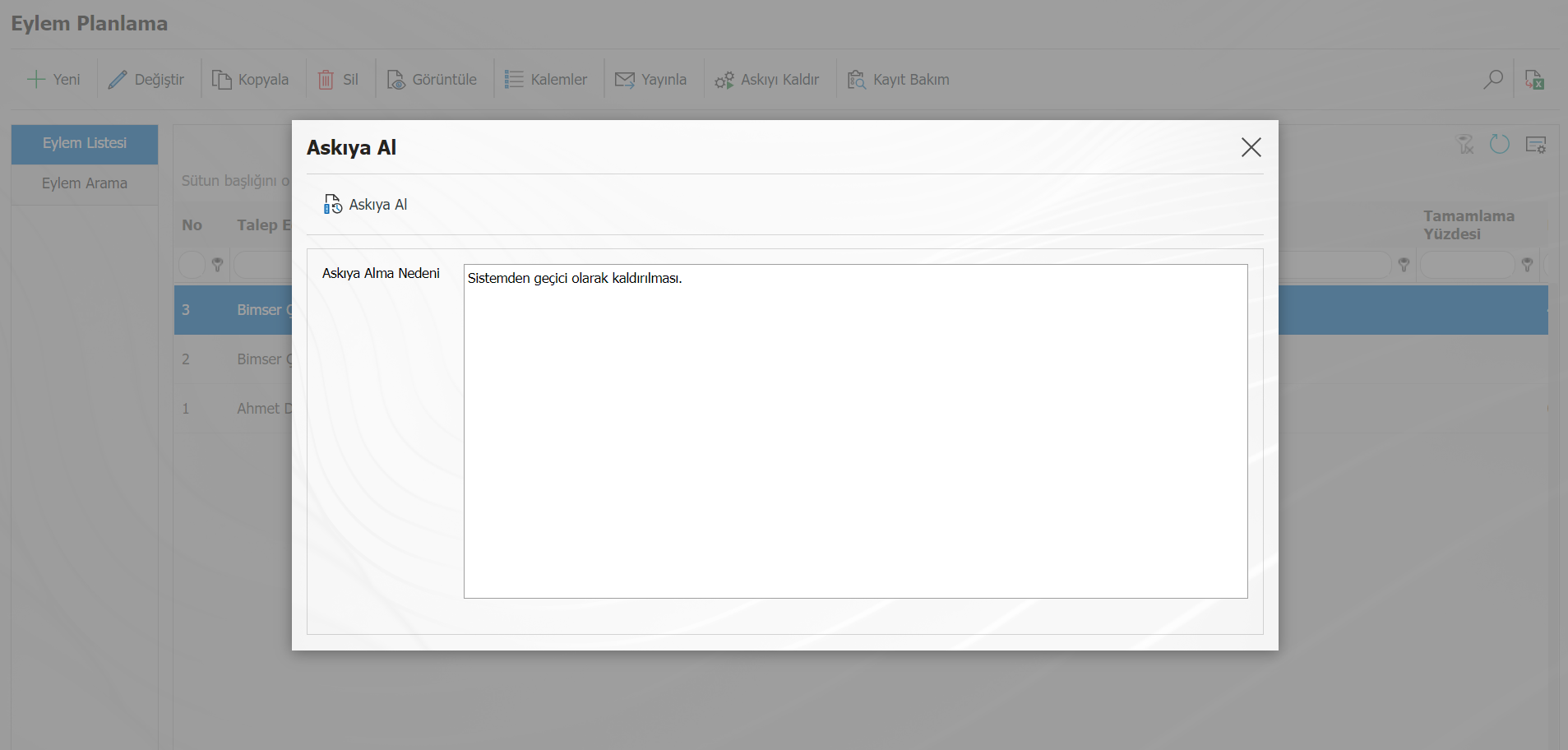This screenshot has width=1568, height=750.
Task: Click the Yayınla button label
Action: pyautogui.click(x=664, y=80)
